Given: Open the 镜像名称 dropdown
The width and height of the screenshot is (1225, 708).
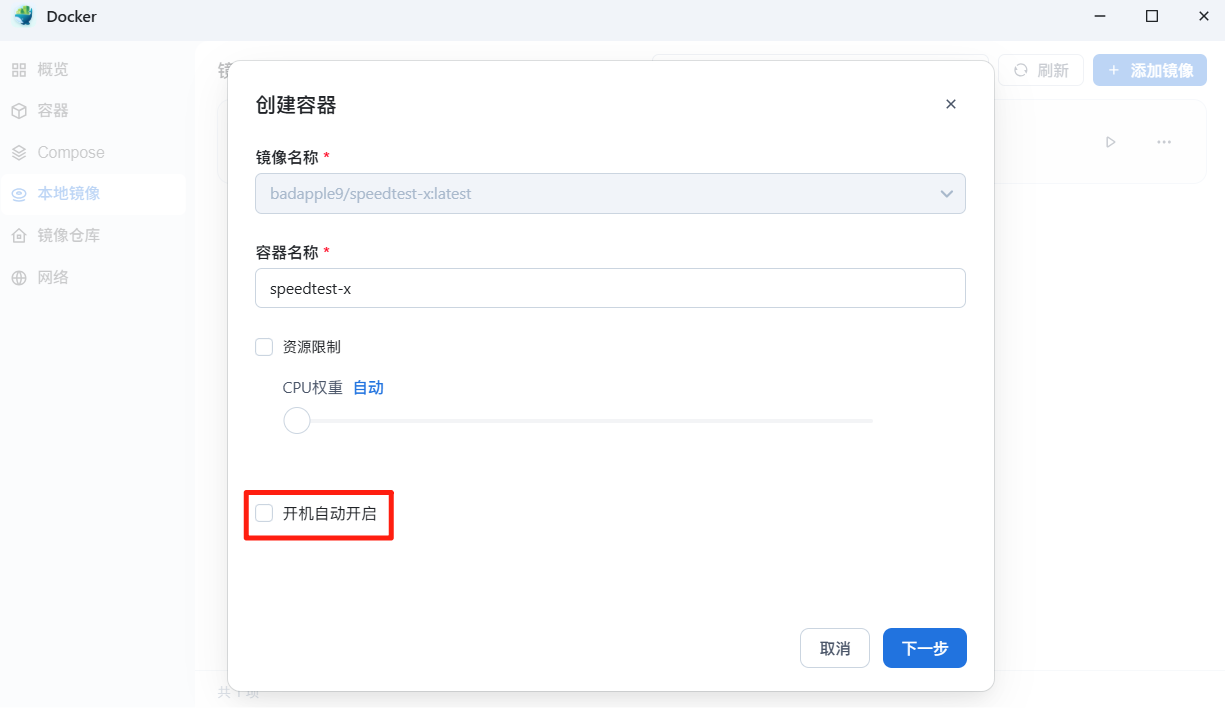Looking at the screenshot, I should 610,193.
